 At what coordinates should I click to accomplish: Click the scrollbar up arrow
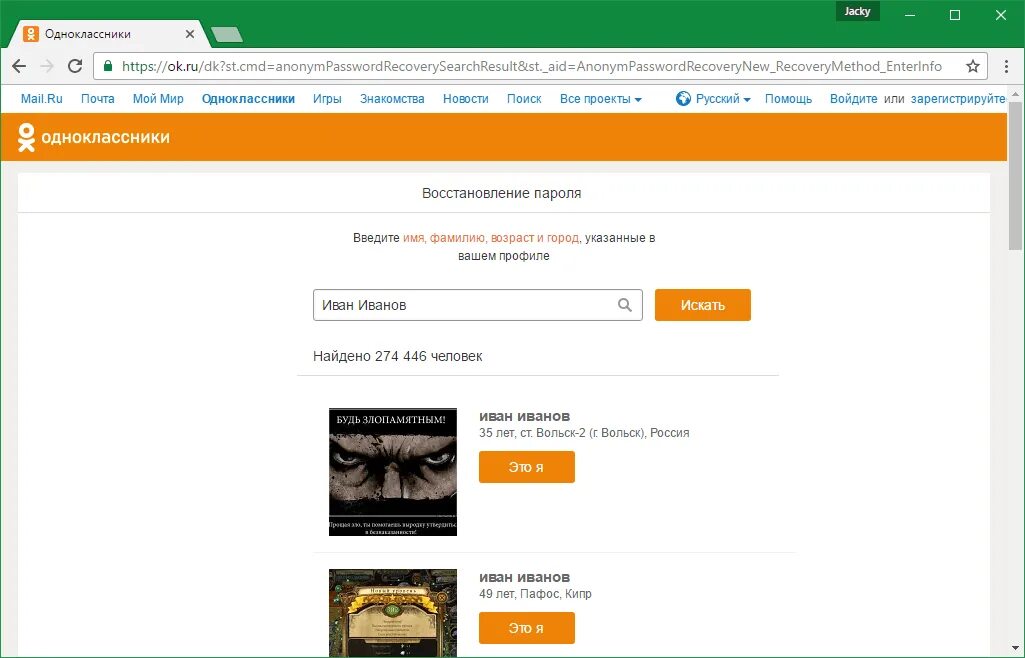click(x=1015, y=93)
